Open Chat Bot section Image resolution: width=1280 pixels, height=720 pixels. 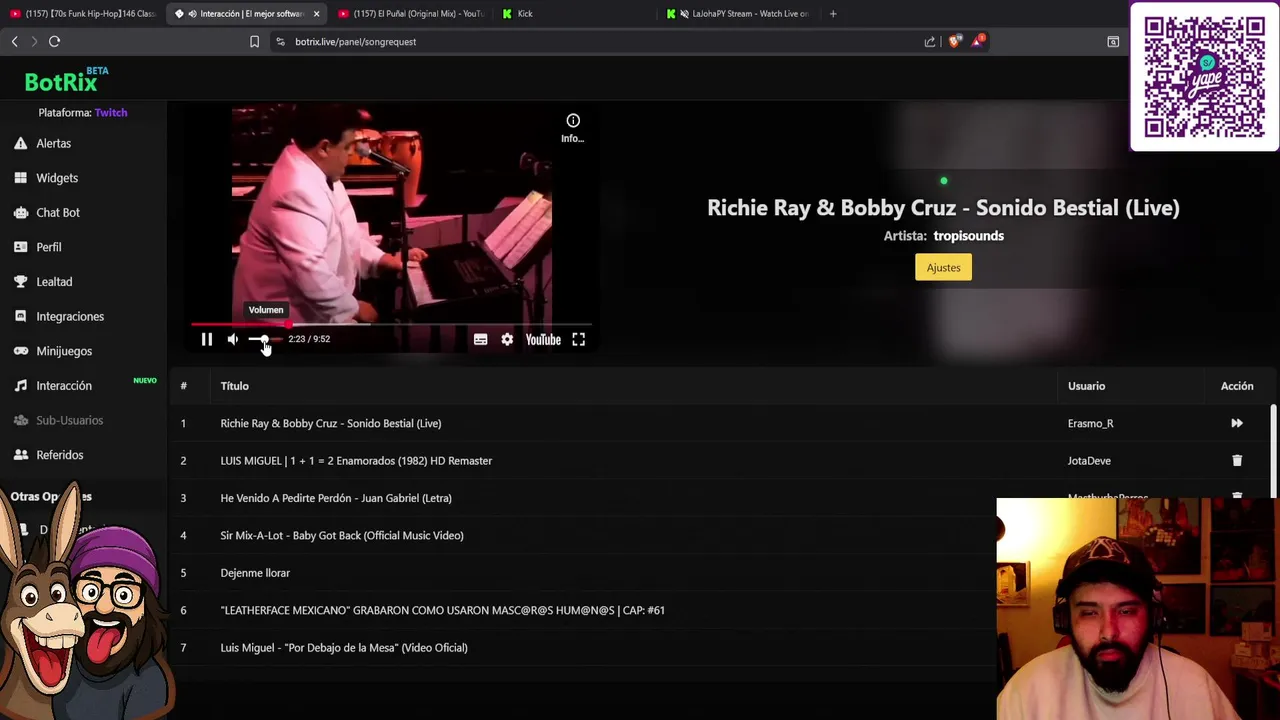point(58,212)
